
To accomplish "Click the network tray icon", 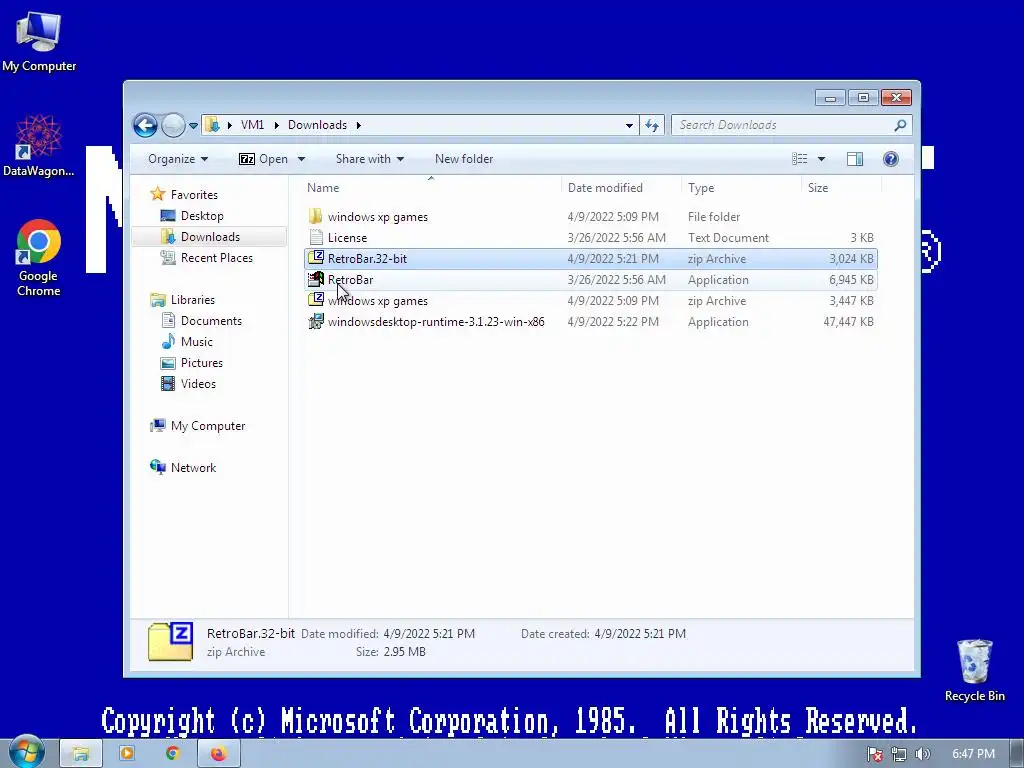I will pyautogui.click(x=899, y=754).
